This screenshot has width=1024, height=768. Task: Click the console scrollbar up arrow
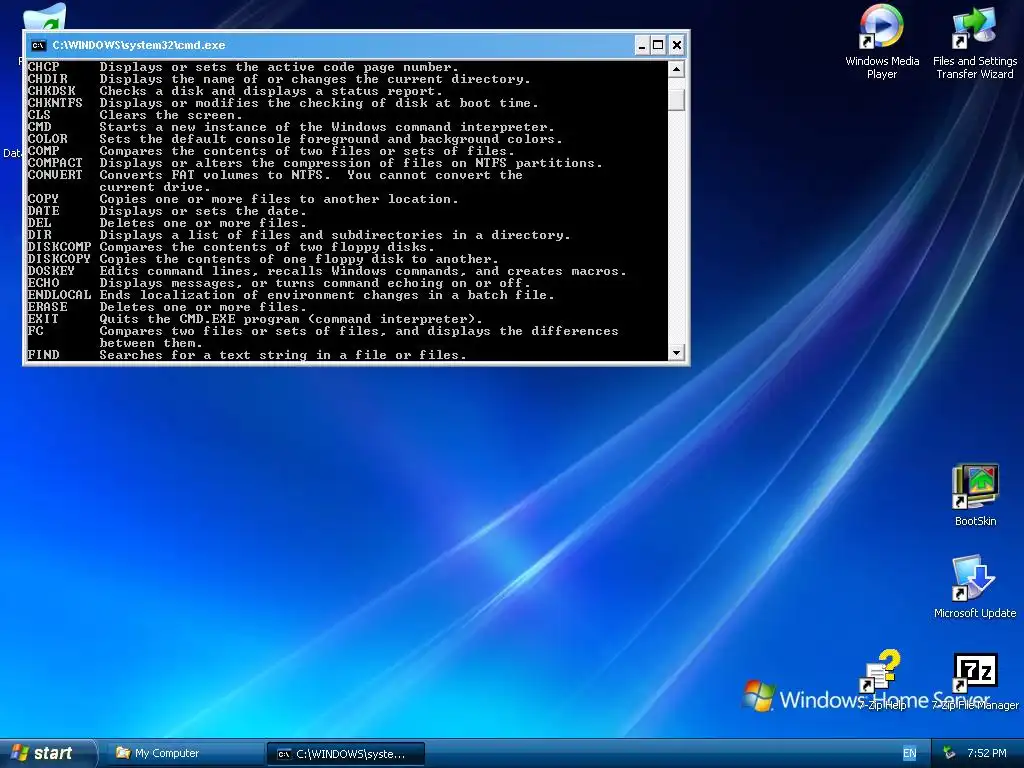pyautogui.click(x=676, y=69)
